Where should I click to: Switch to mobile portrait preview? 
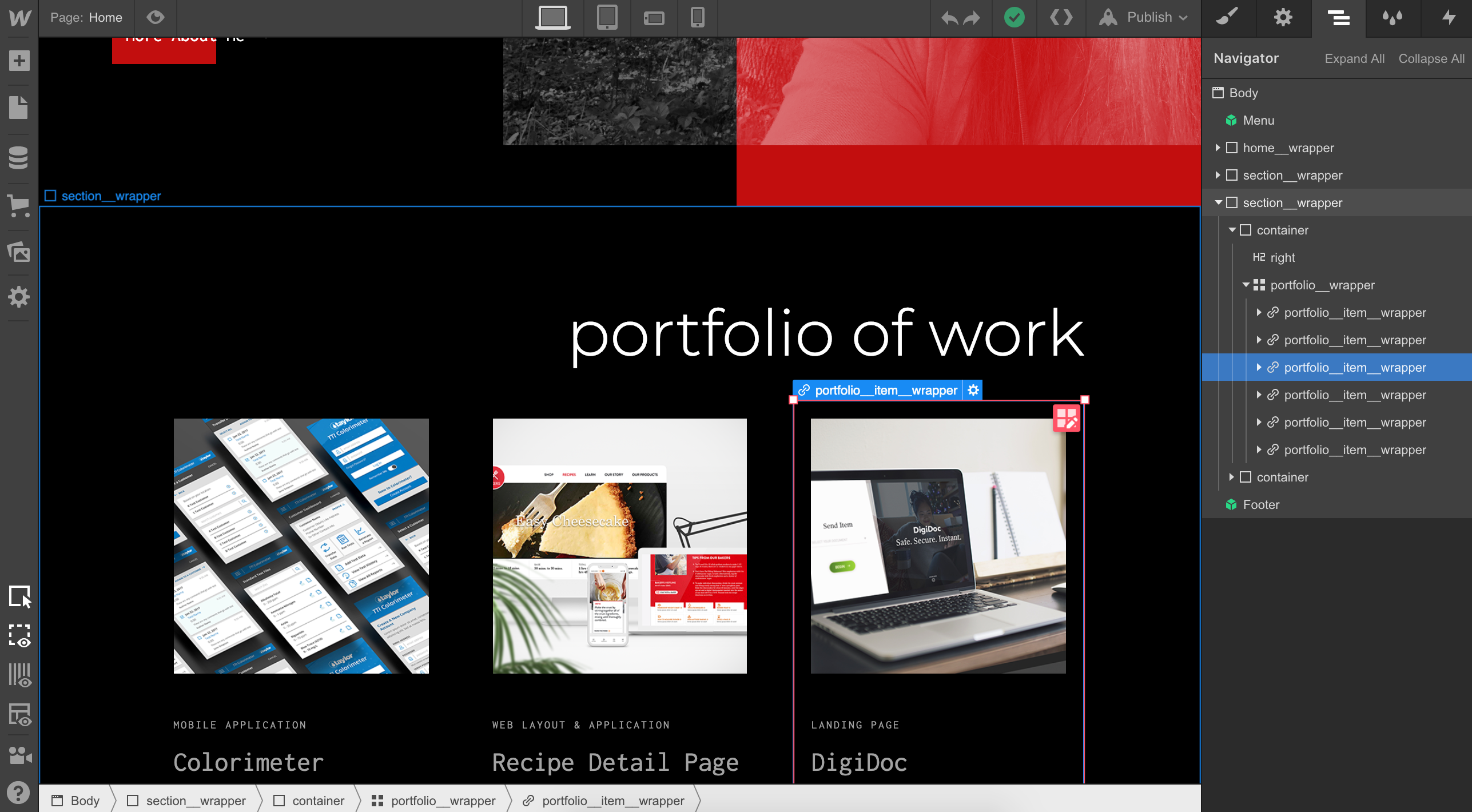[x=697, y=18]
